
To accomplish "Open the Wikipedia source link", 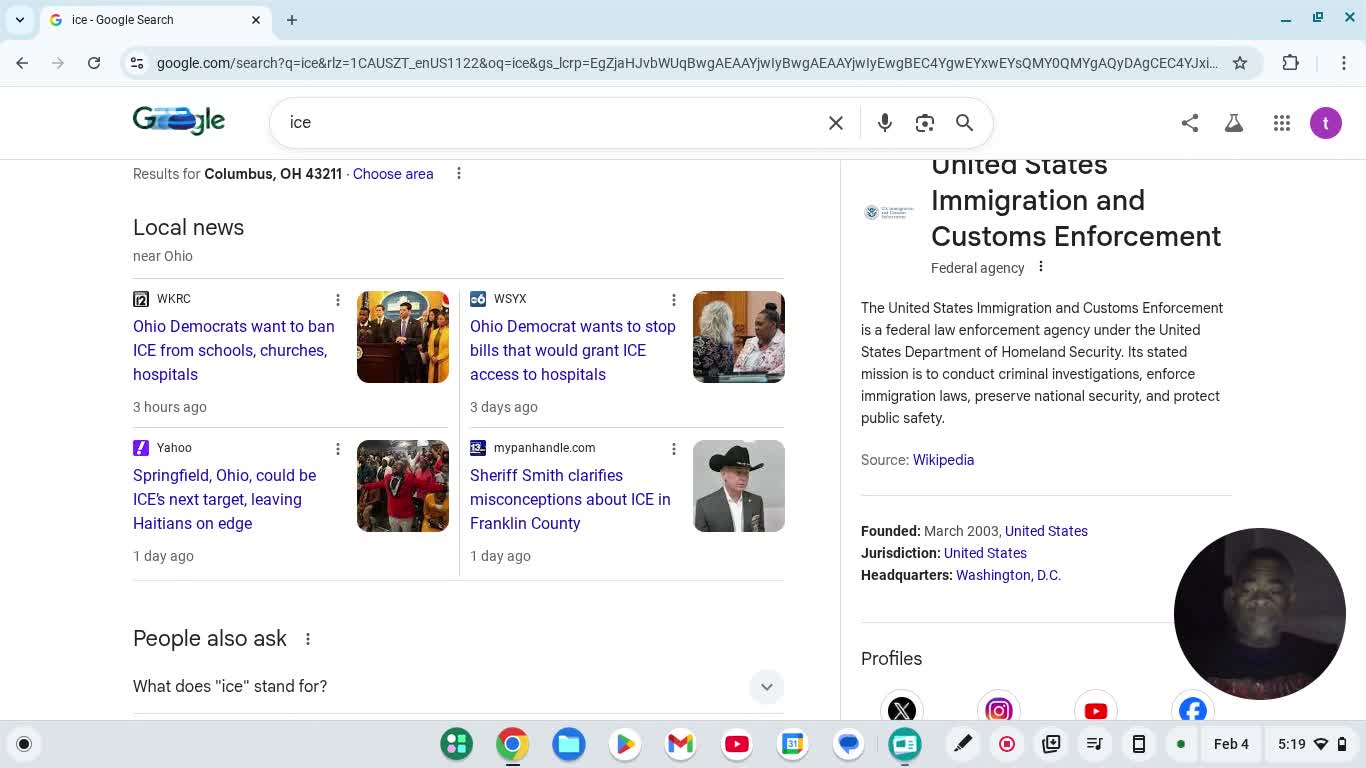I will 943,460.
